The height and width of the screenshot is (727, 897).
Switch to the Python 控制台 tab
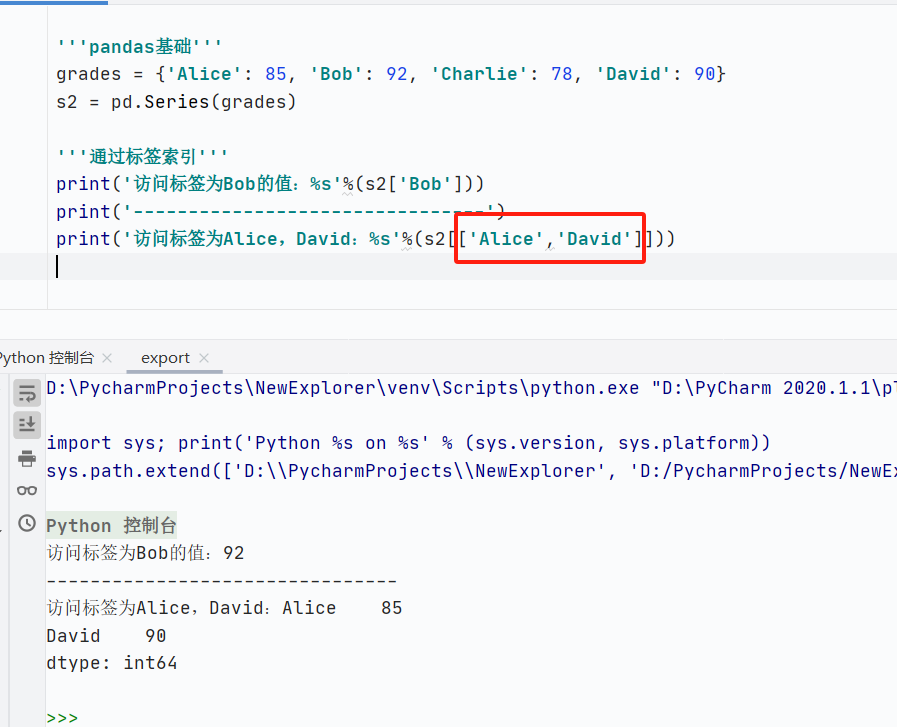(46, 358)
